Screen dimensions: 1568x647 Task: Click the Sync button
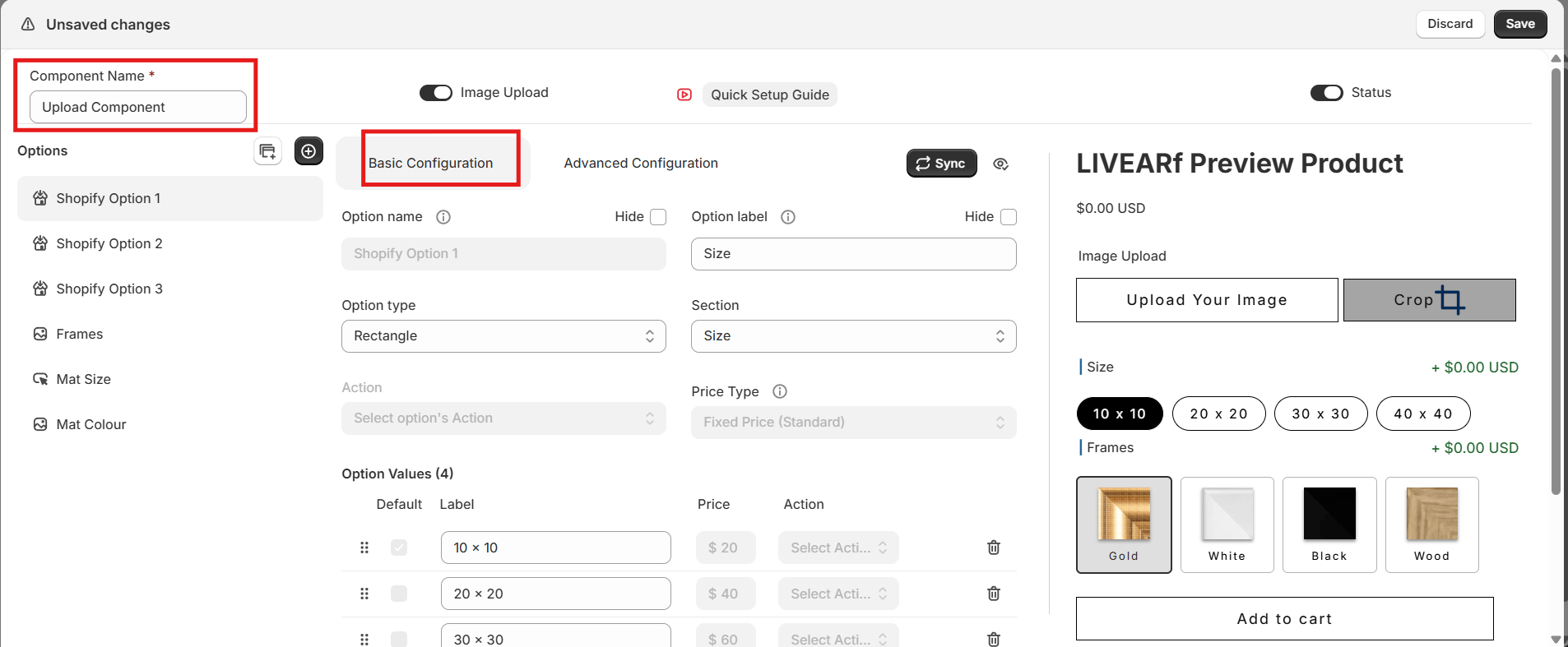[941, 164]
